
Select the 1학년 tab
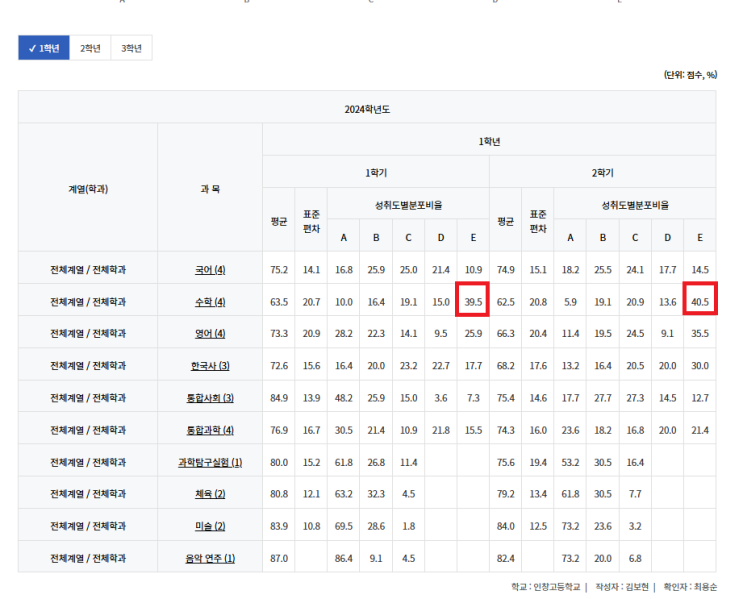[x=44, y=48]
